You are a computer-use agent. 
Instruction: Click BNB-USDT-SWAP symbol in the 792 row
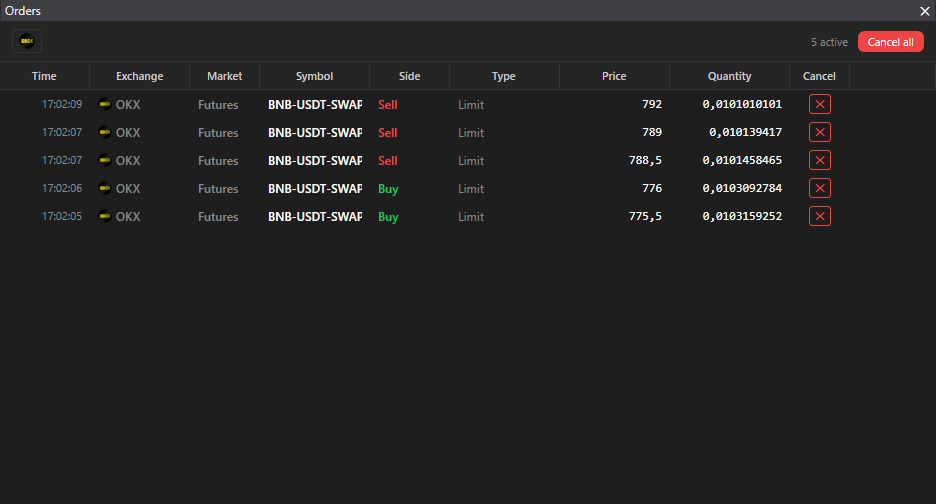click(x=315, y=105)
